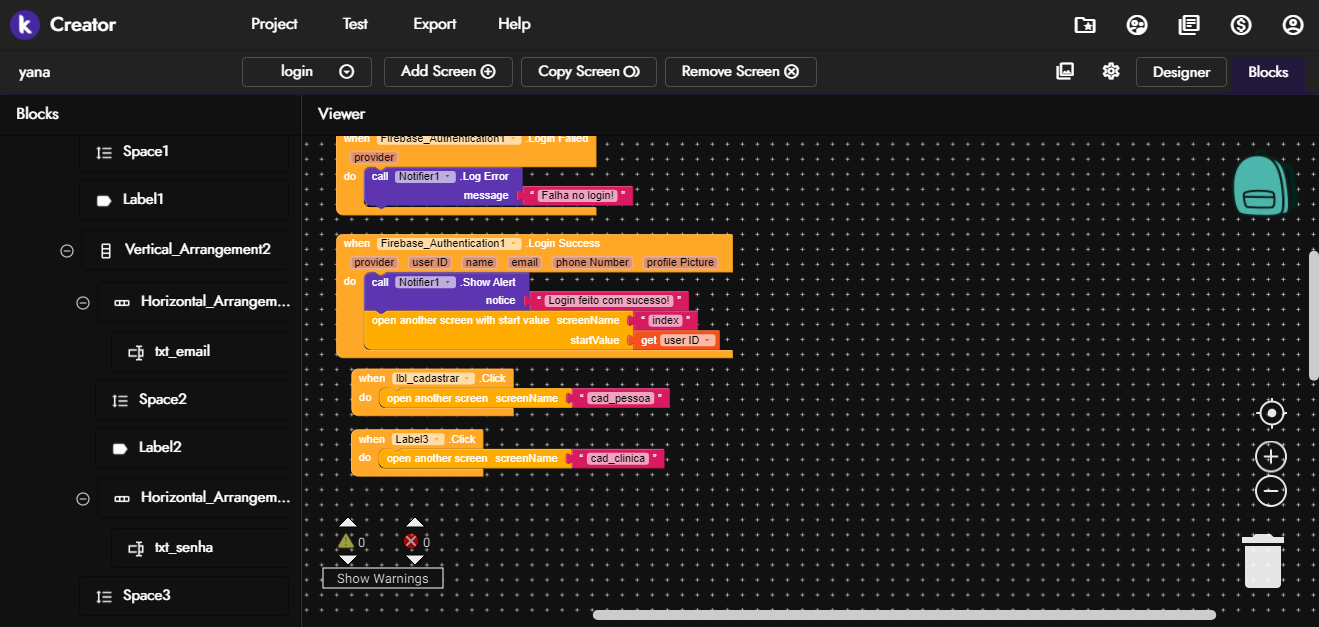
Task: Click the 'Login feito com sucesso!' text block
Action: [609, 300]
